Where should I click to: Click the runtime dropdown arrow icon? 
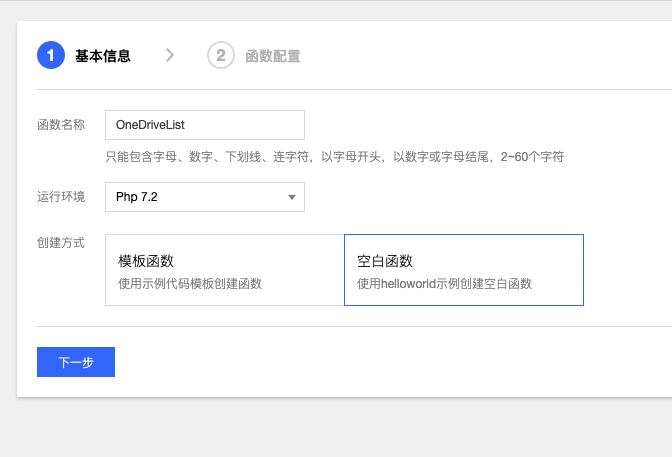292,198
